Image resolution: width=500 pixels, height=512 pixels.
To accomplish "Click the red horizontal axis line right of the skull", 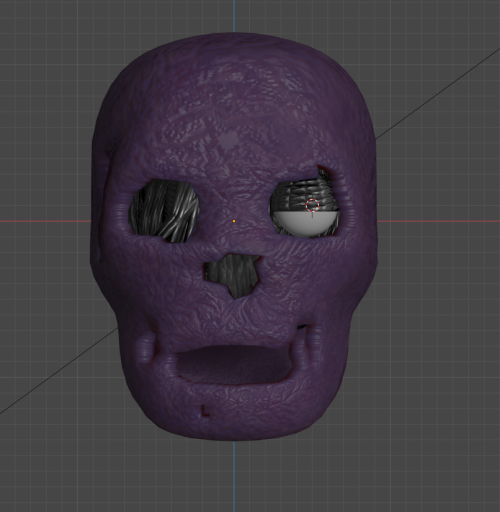I will click(438, 221).
